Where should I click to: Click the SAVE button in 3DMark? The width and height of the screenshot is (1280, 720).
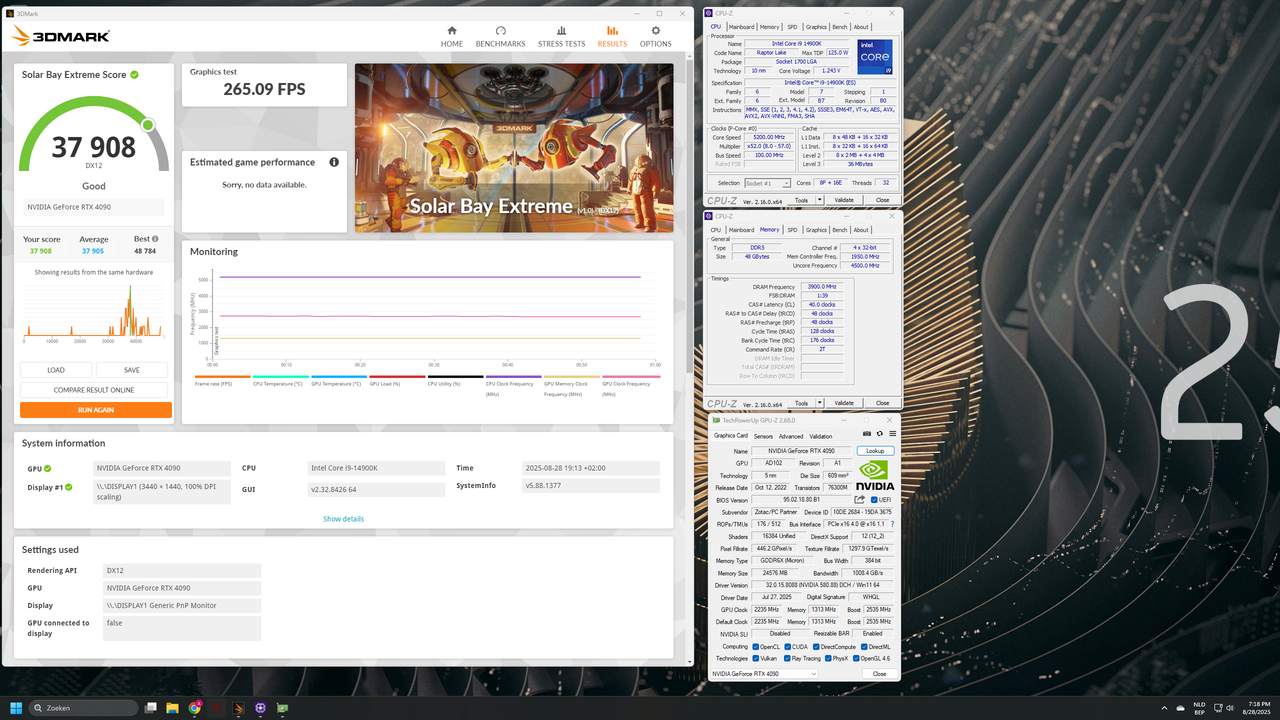(132, 370)
